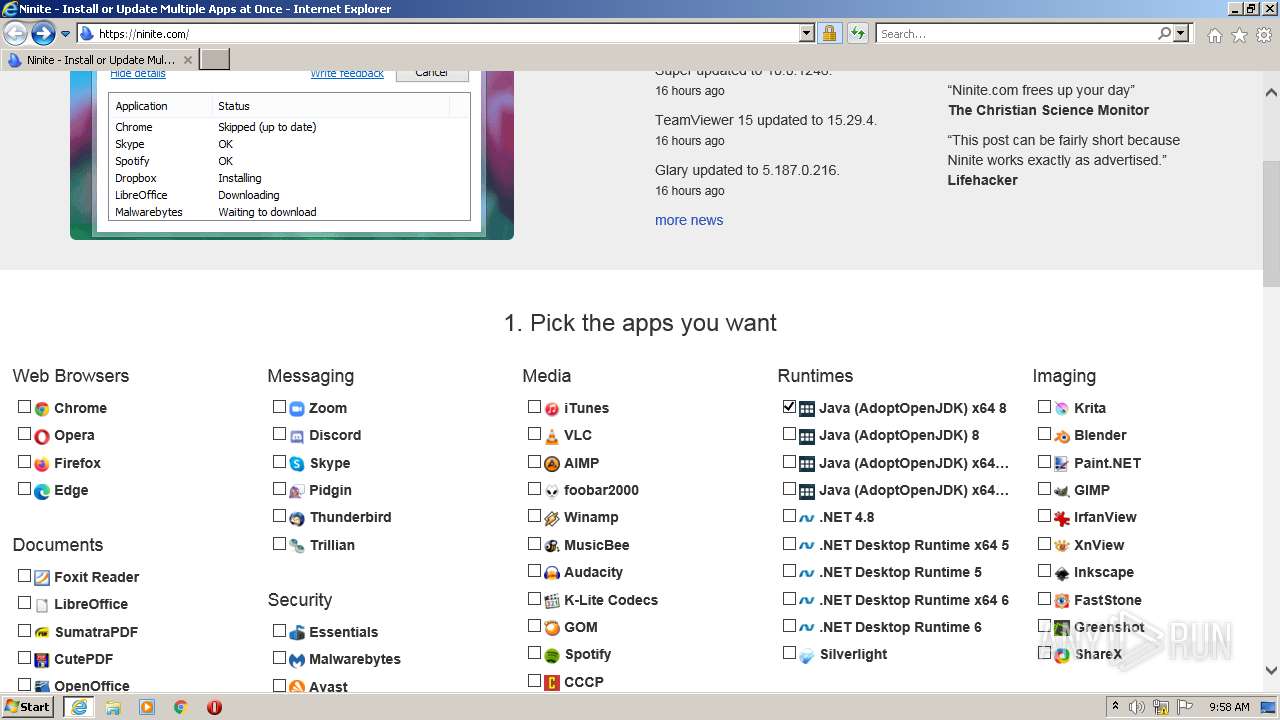This screenshot has width=1280, height=720.
Task: Open Favorites star icon
Action: point(1239,34)
